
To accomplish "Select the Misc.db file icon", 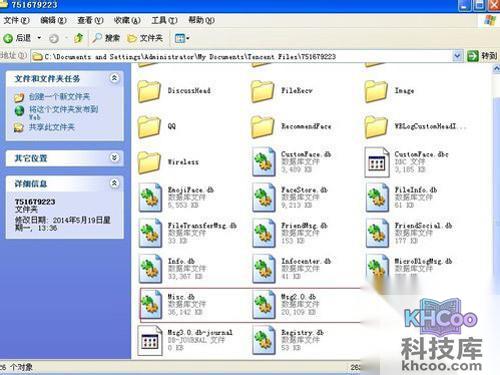I will [x=150, y=305].
